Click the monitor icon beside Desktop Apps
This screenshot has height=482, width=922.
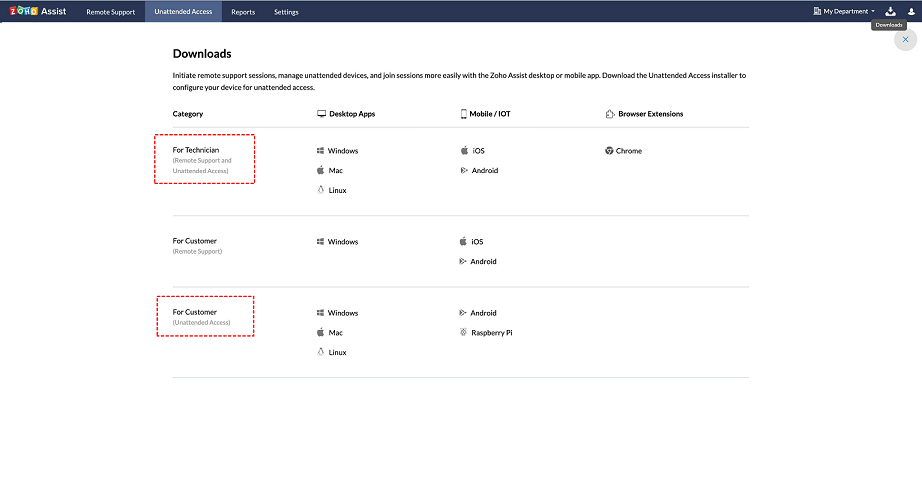point(321,113)
